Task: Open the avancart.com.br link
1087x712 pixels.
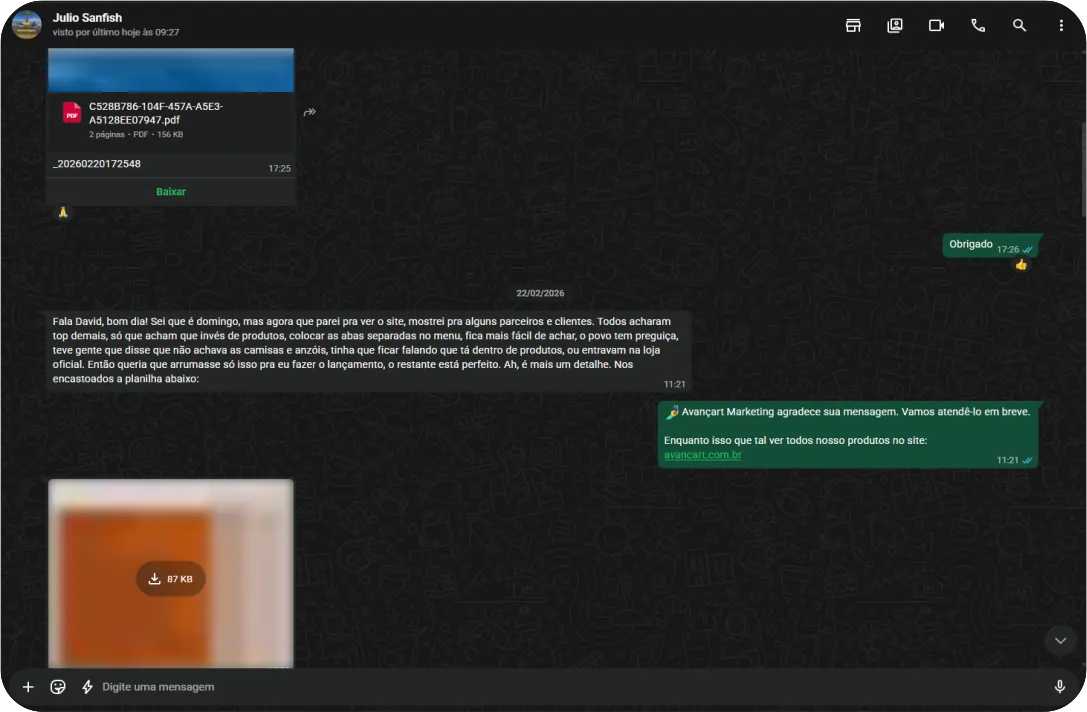Action: [x=702, y=455]
